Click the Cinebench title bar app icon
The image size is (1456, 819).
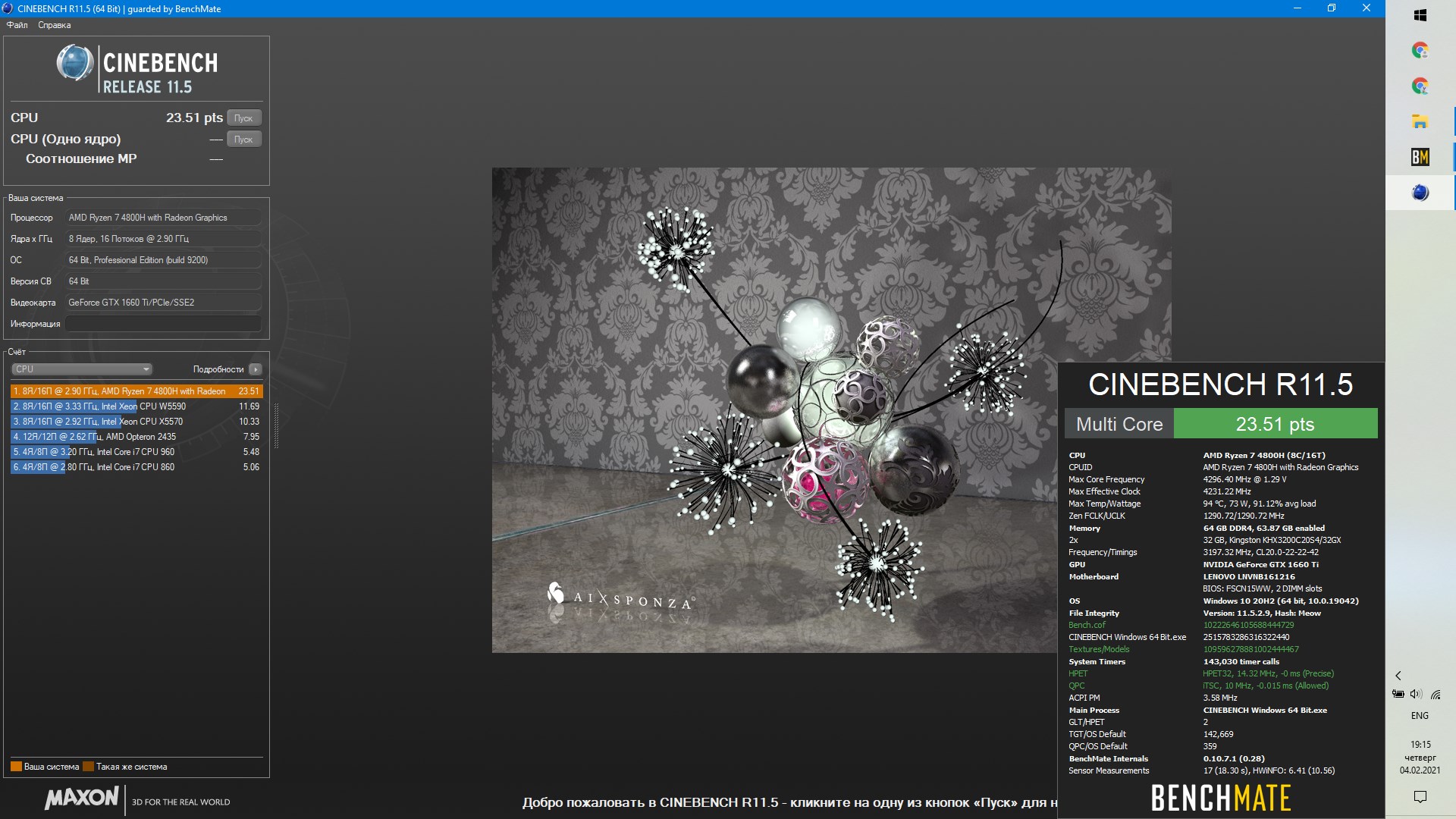click(x=8, y=8)
